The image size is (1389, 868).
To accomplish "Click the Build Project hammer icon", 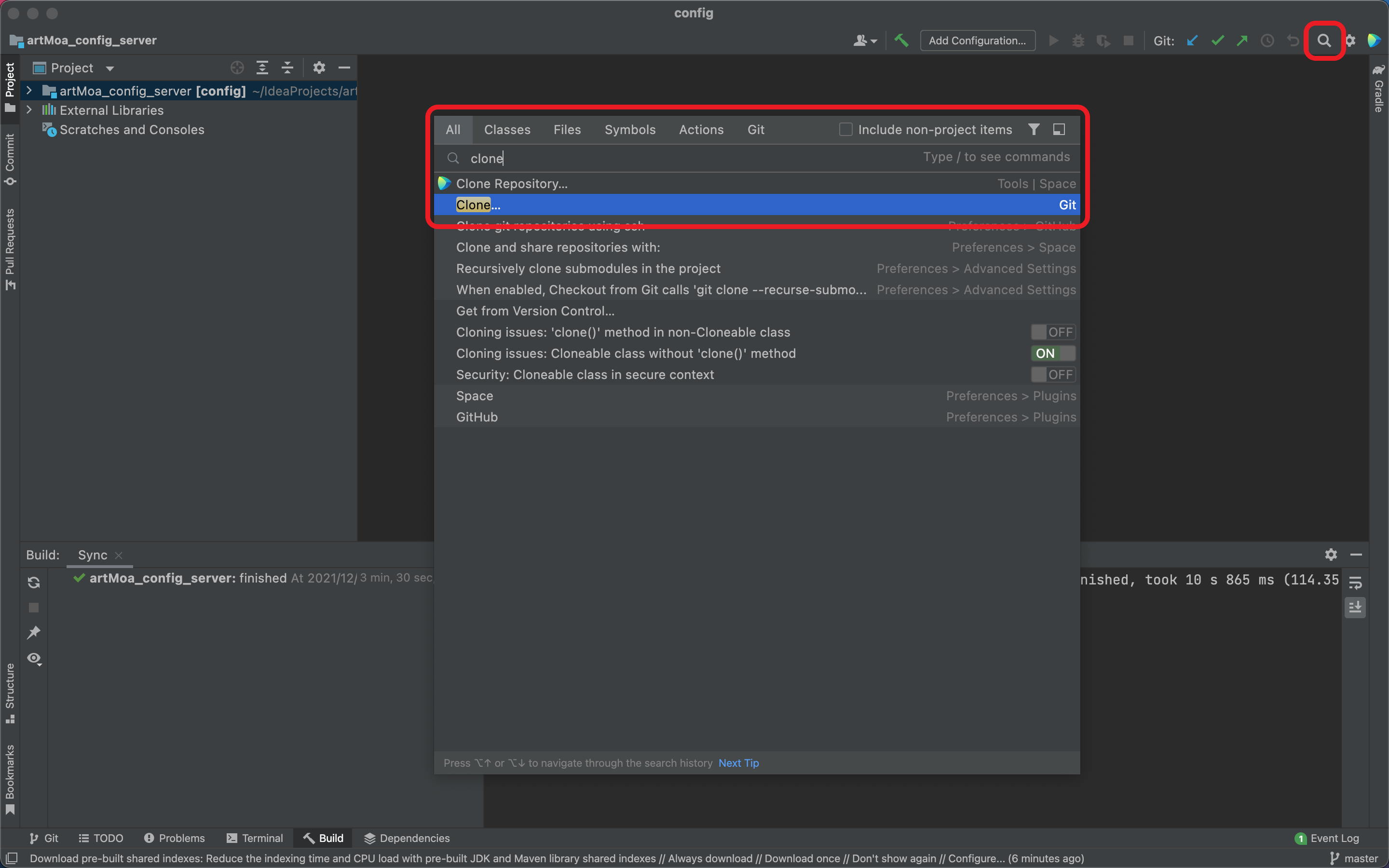I will tap(901, 41).
